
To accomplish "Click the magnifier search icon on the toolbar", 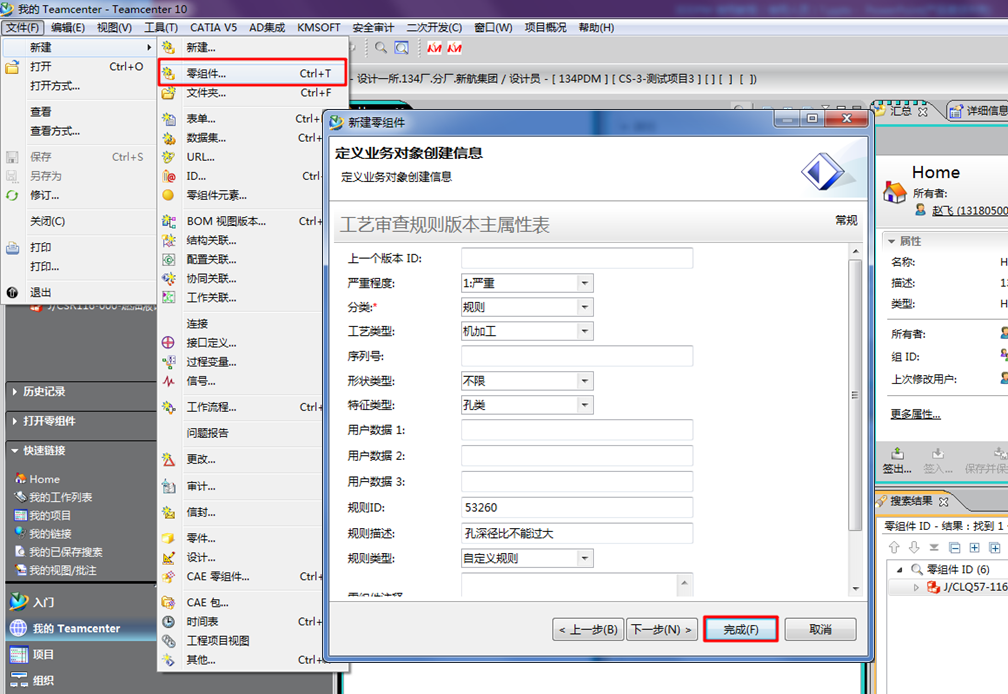I will (381, 46).
